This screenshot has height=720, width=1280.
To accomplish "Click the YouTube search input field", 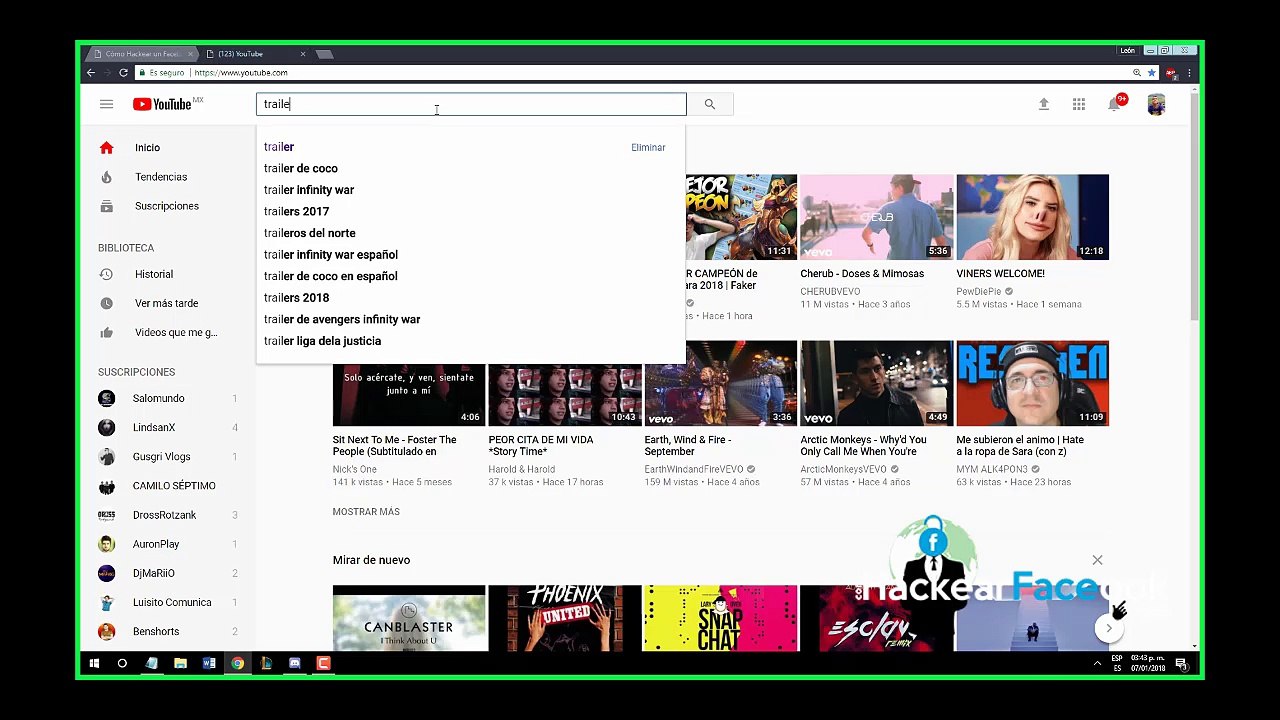I will click(471, 104).
